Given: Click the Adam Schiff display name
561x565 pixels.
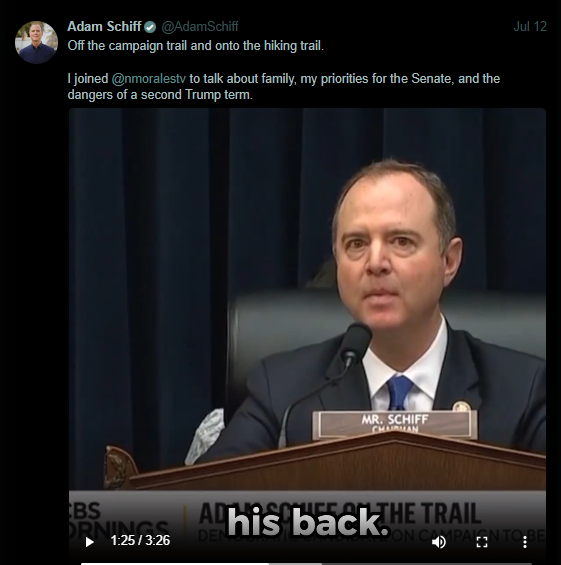Looking at the screenshot, I should coord(104,26).
